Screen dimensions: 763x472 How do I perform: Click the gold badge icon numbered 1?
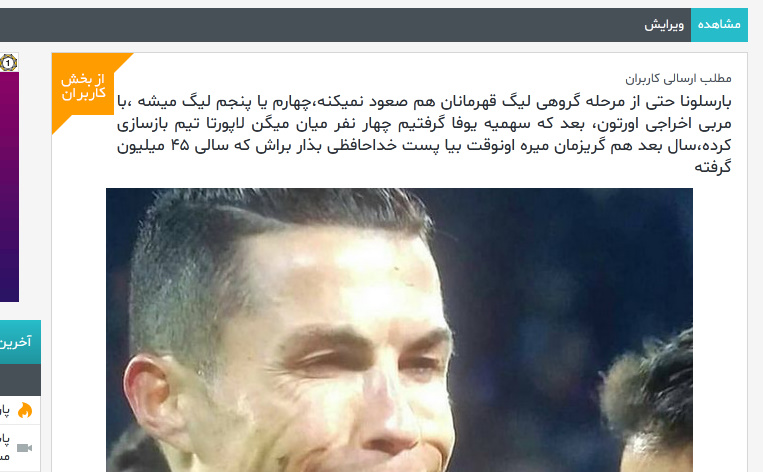point(8,63)
